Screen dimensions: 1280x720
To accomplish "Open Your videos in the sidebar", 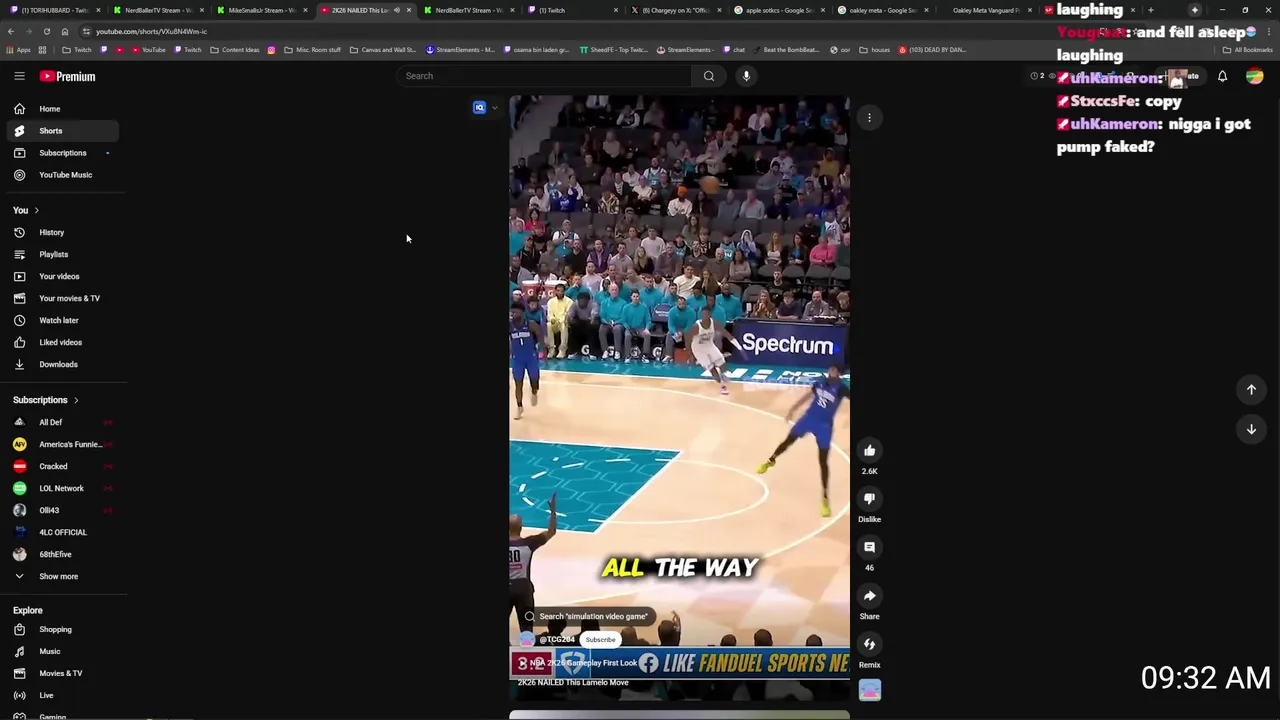I will (63, 276).
